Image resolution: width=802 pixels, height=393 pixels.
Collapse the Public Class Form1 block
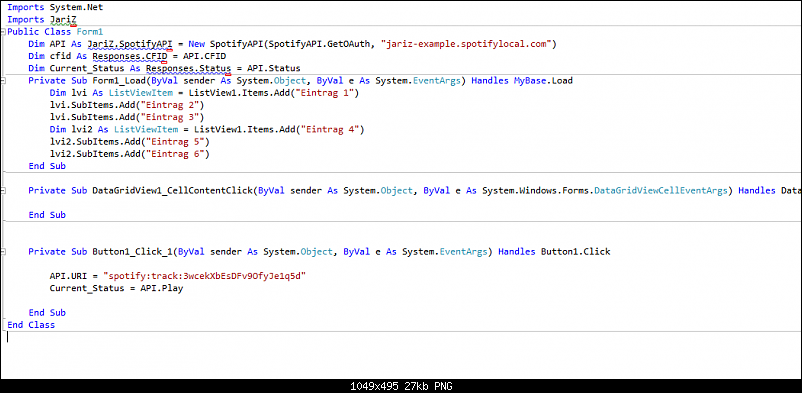(3, 32)
